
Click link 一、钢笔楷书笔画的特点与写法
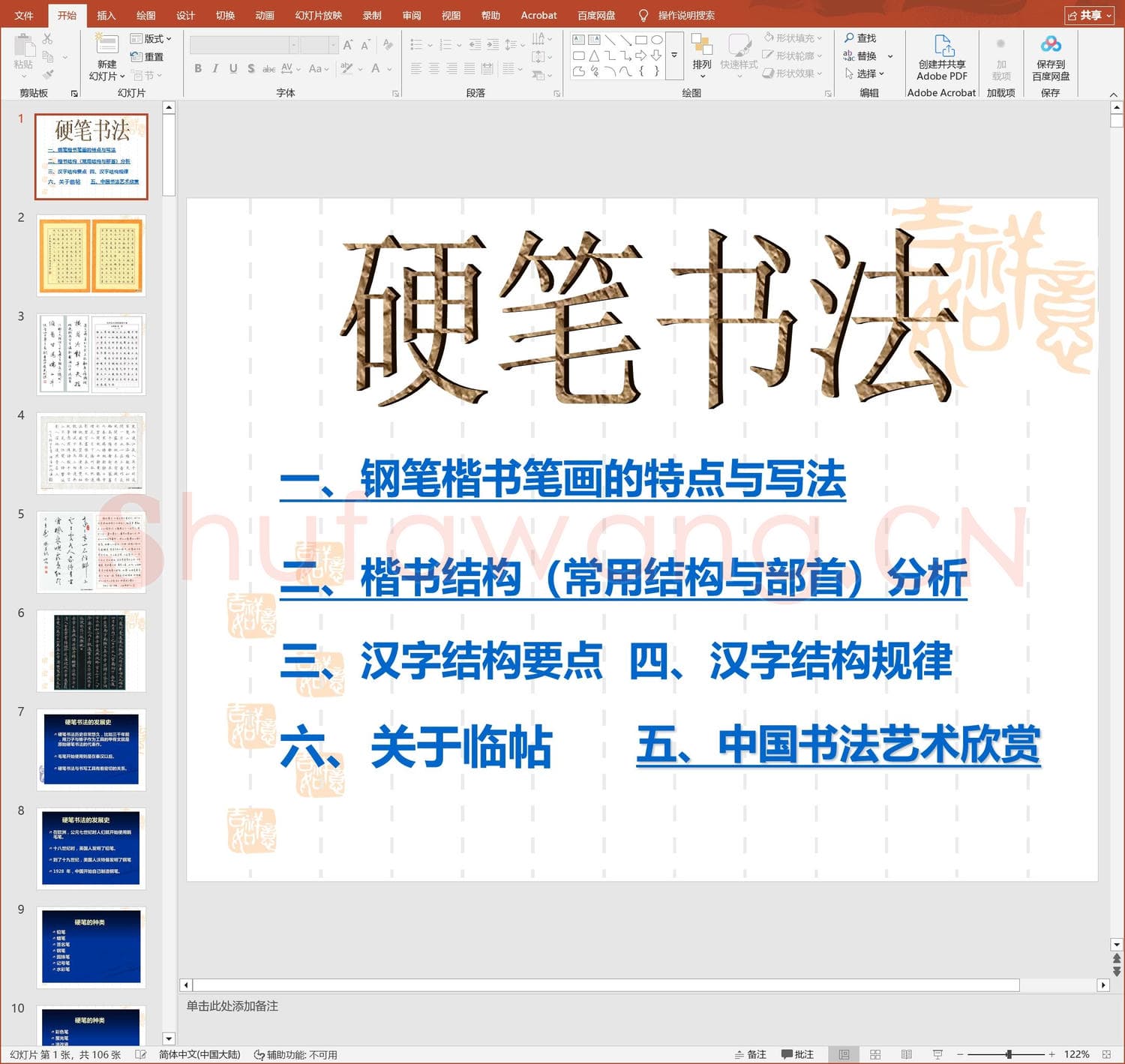(562, 480)
